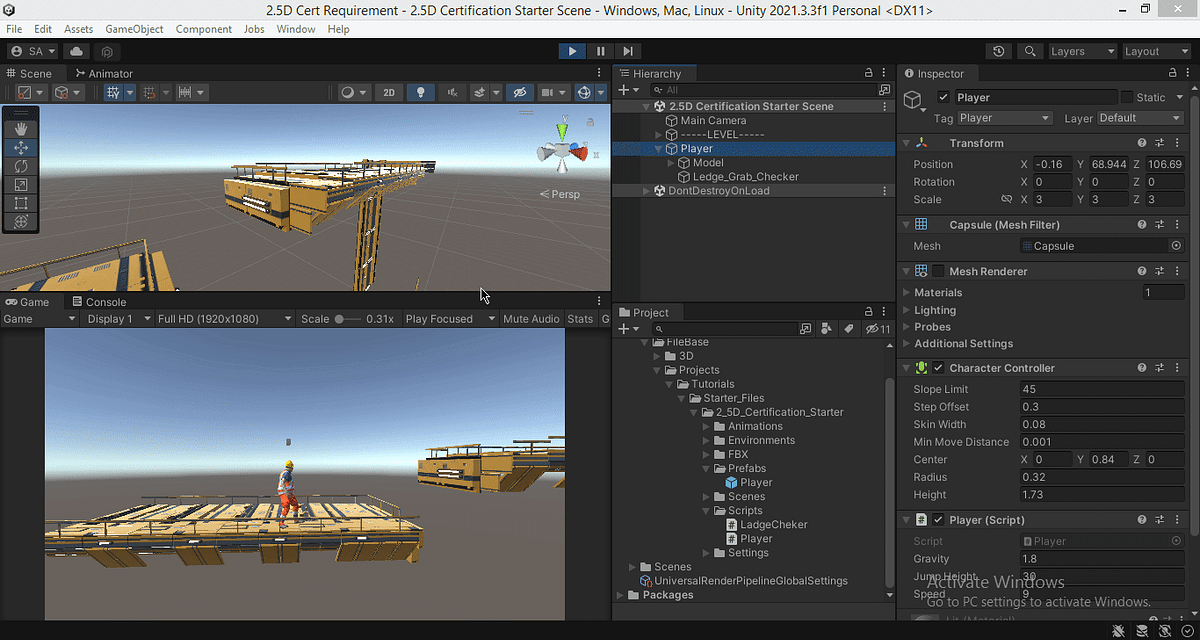The image size is (1200, 640).
Task: Enable the Static checkbox for Player
Action: [x=1127, y=97]
